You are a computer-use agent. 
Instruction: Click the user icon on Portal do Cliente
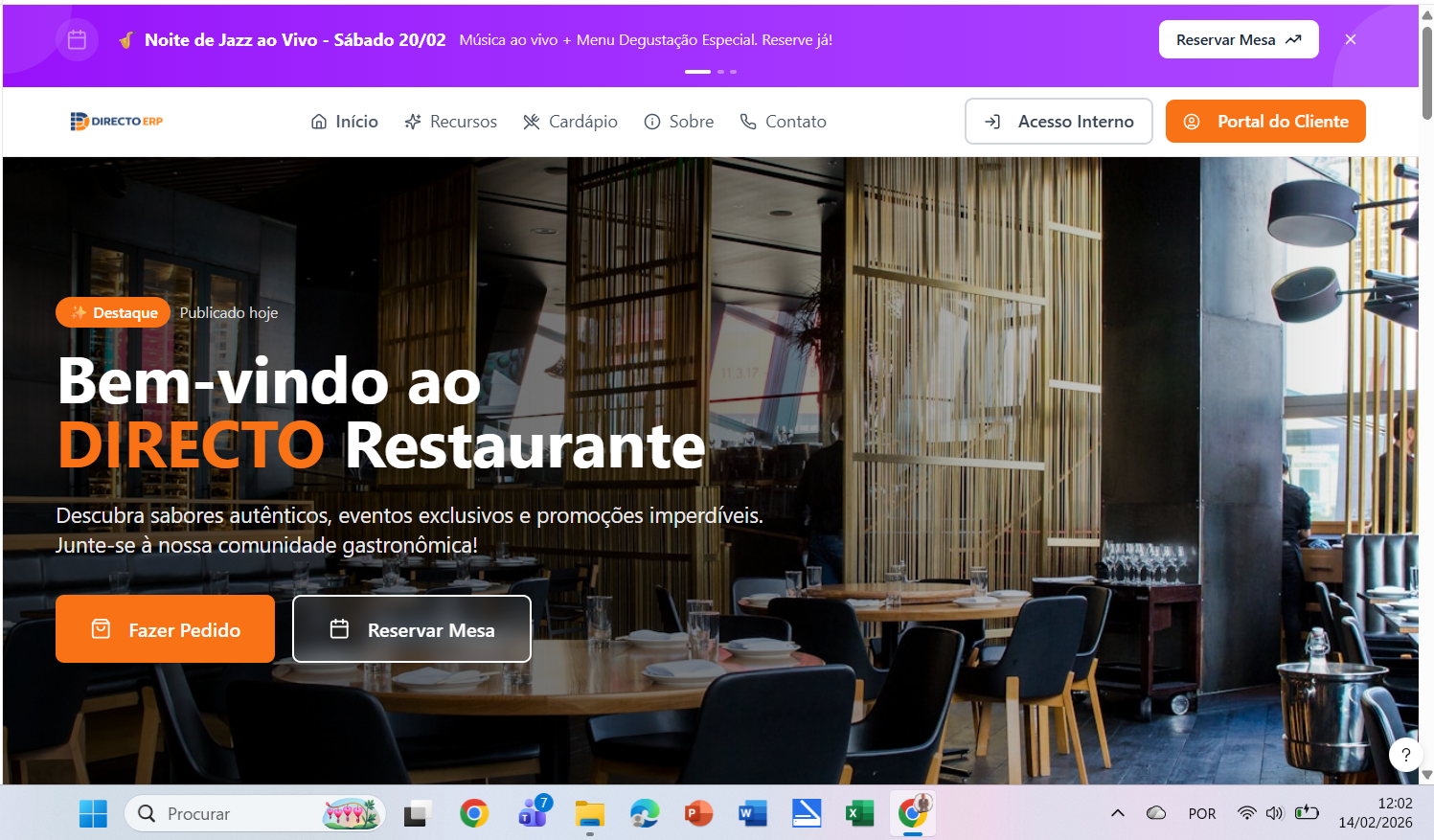pos(1192,121)
